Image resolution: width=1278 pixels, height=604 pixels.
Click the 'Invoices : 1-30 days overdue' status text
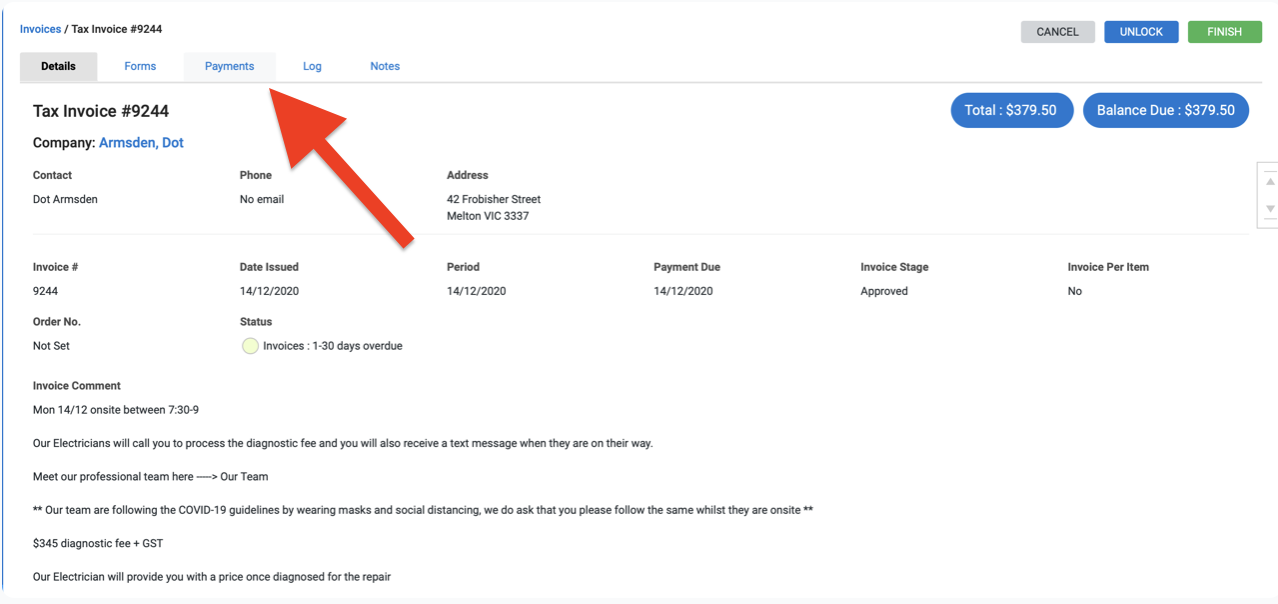pos(332,346)
